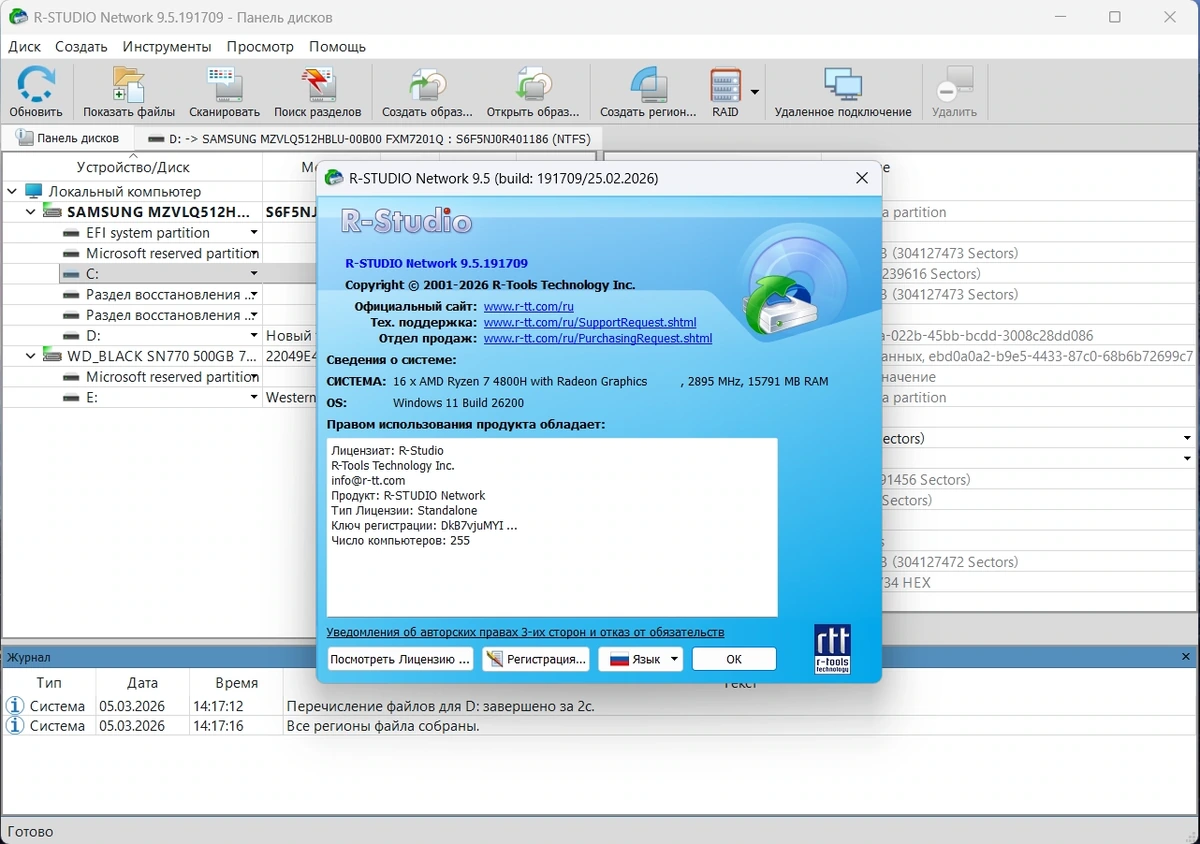The width and height of the screenshot is (1200, 844).
Task: Click the r-tools technology logo
Action: pyautogui.click(x=833, y=649)
